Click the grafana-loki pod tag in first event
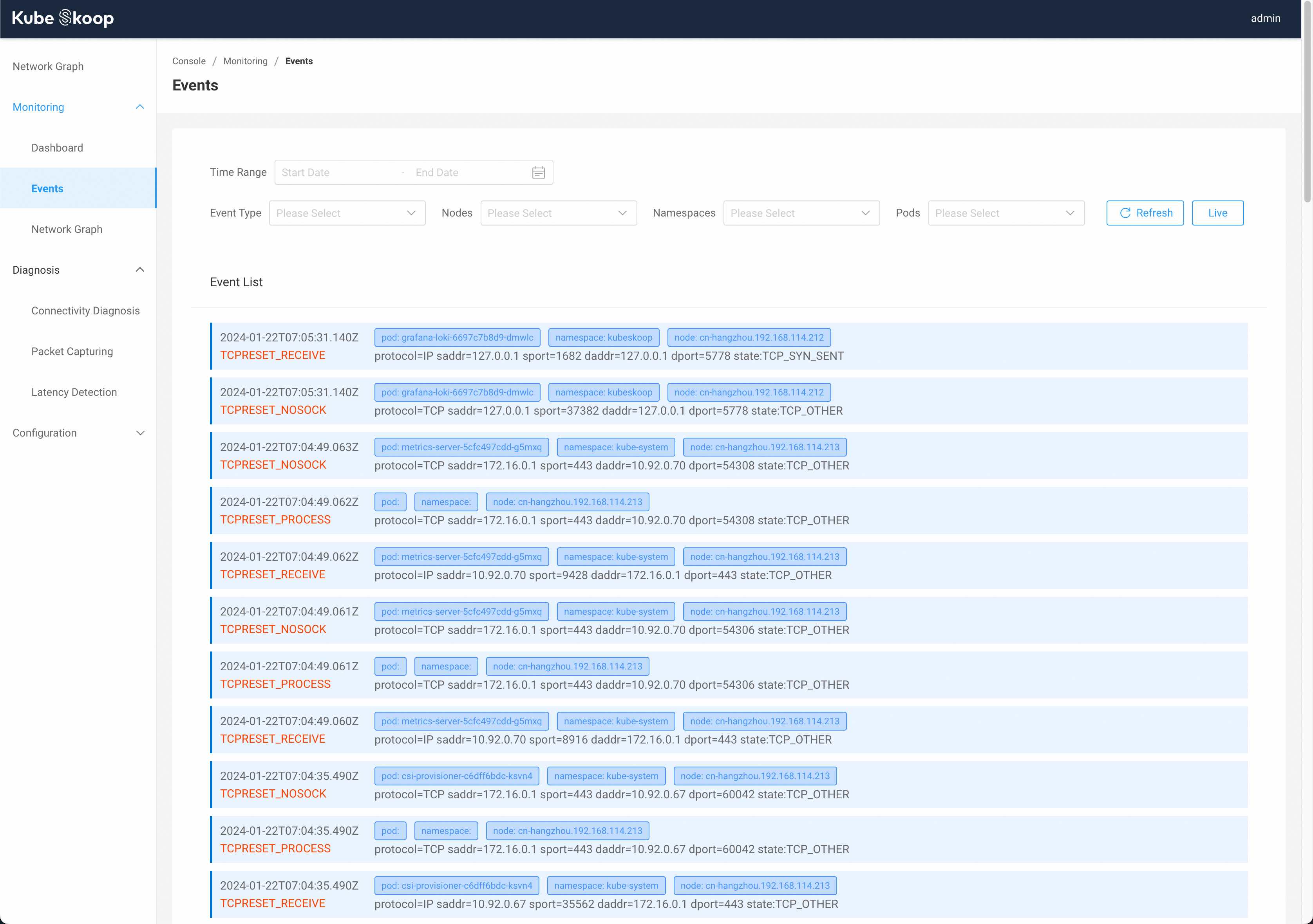This screenshot has height=924, width=1313. point(457,338)
